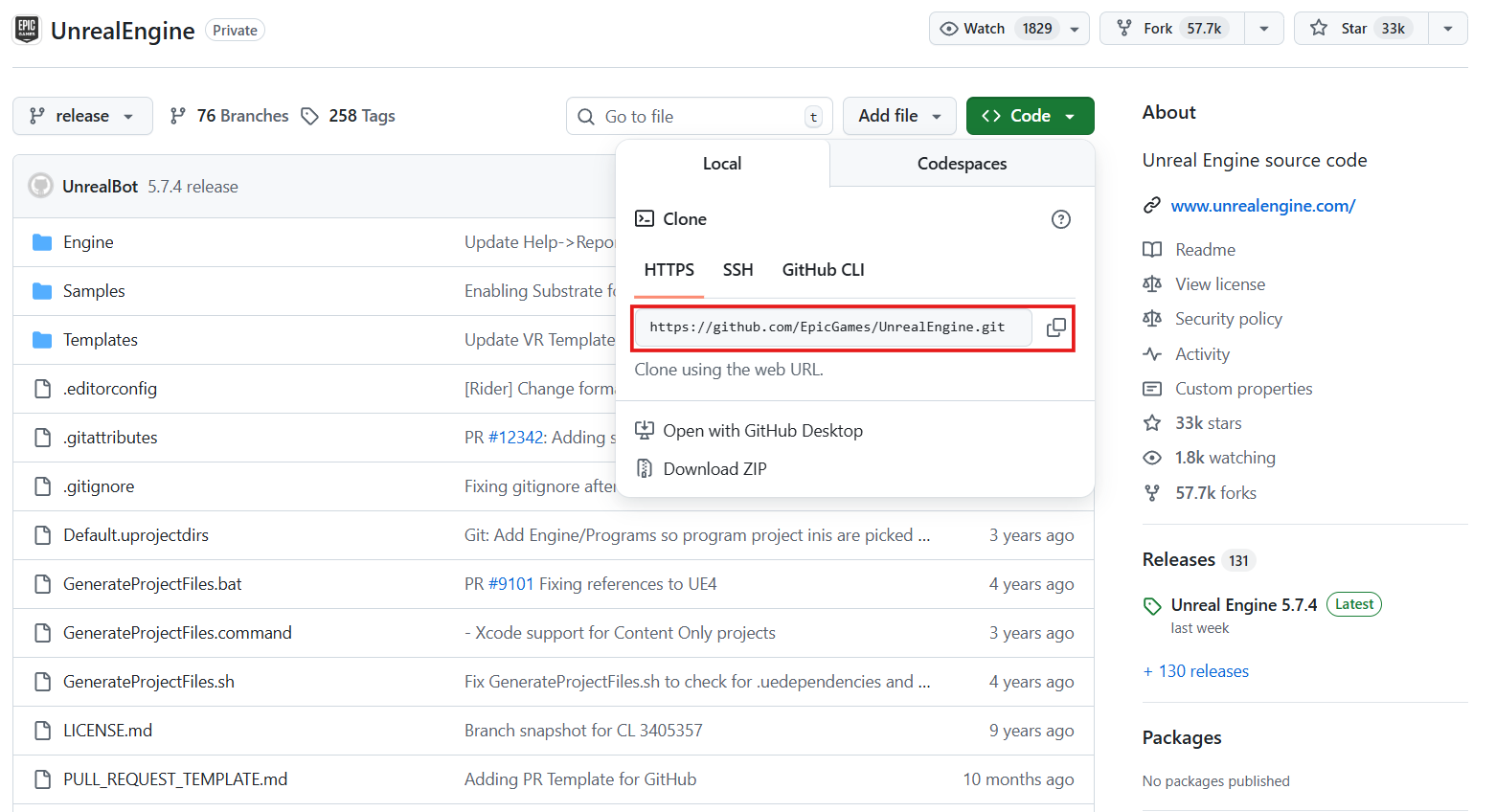Click the Go to file search field
Image resolution: width=1496 pixels, height=812 pixels.
[x=699, y=116]
